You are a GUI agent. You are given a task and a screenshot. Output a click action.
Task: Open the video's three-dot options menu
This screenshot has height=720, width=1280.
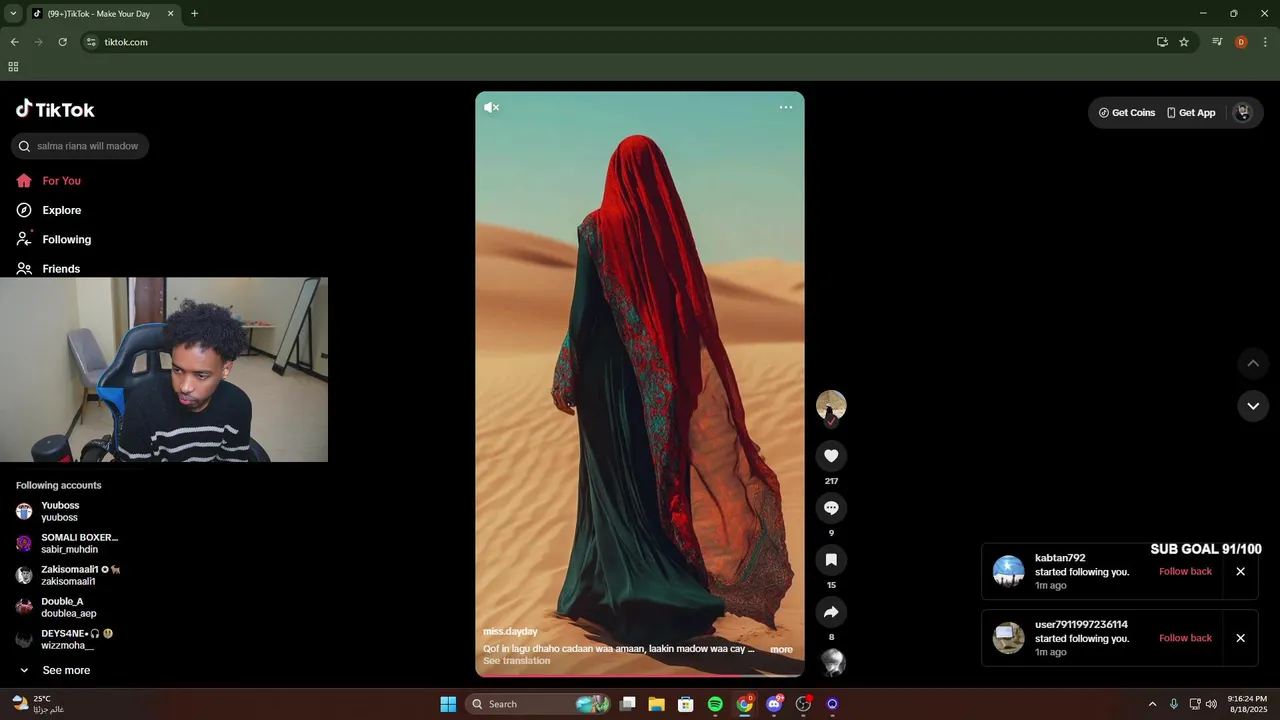pos(786,107)
